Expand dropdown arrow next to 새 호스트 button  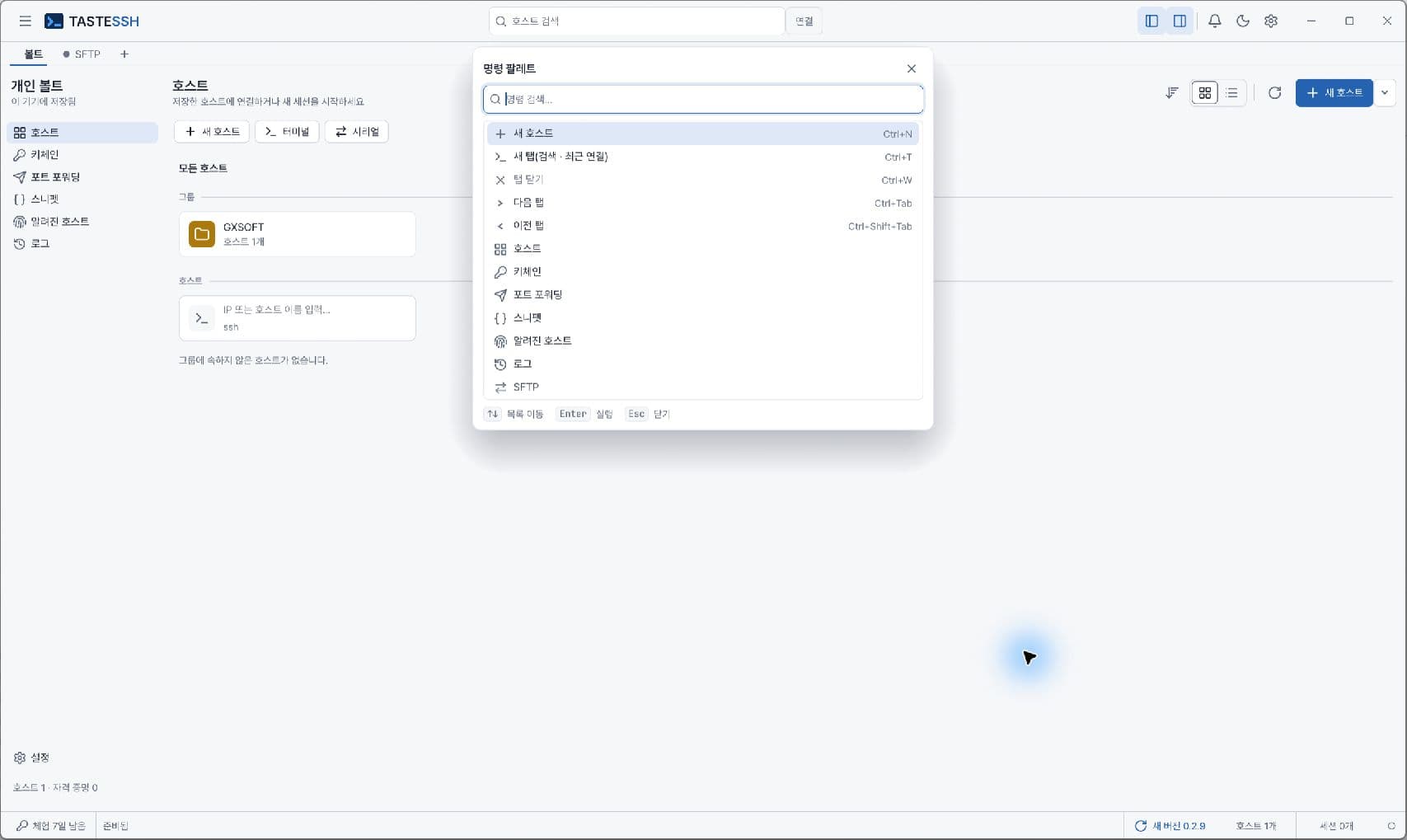pos(1385,93)
